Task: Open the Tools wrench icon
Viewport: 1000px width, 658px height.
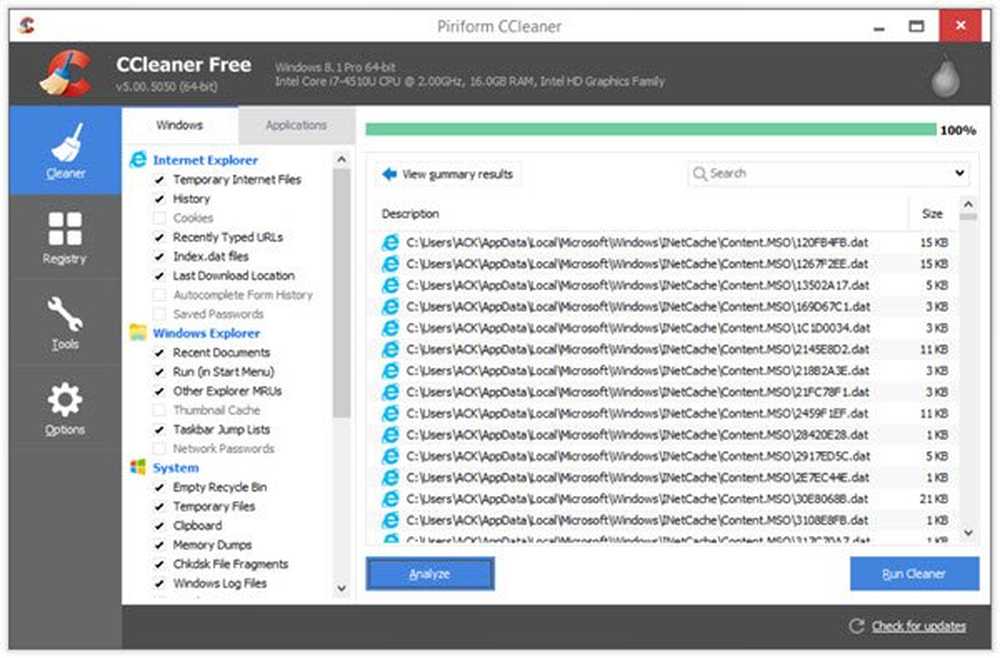Action: 65,314
